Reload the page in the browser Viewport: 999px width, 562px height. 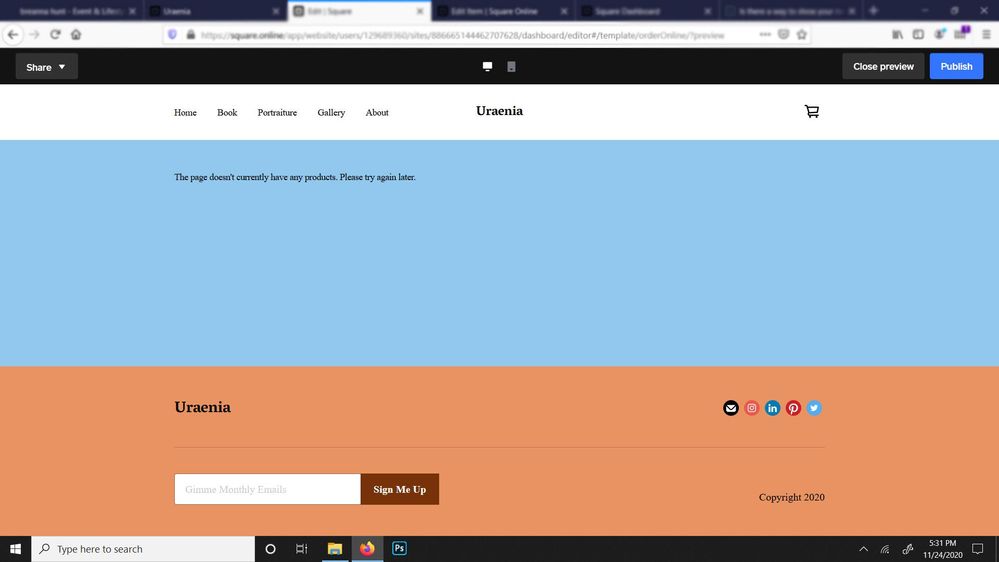point(55,34)
